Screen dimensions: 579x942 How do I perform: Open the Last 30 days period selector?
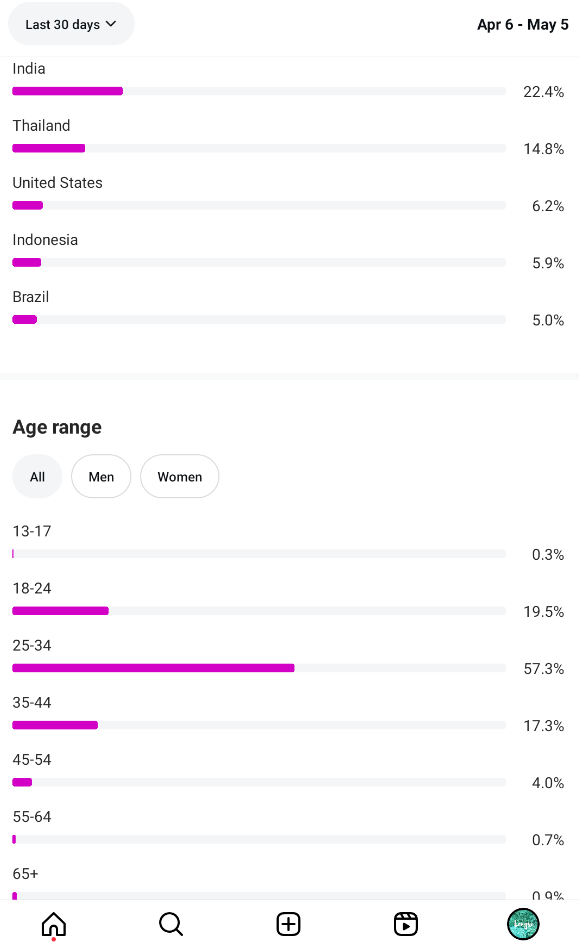[x=71, y=24]
